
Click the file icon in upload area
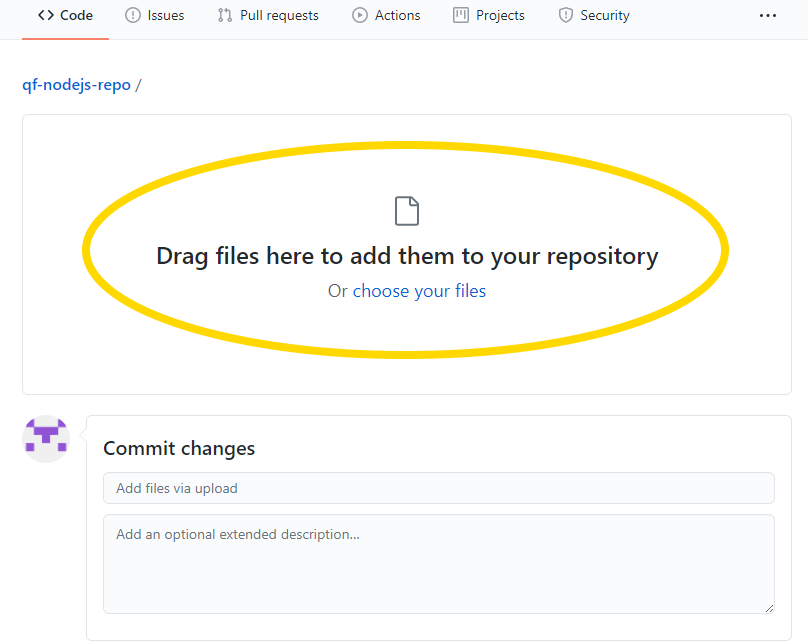tap(407, 211)
